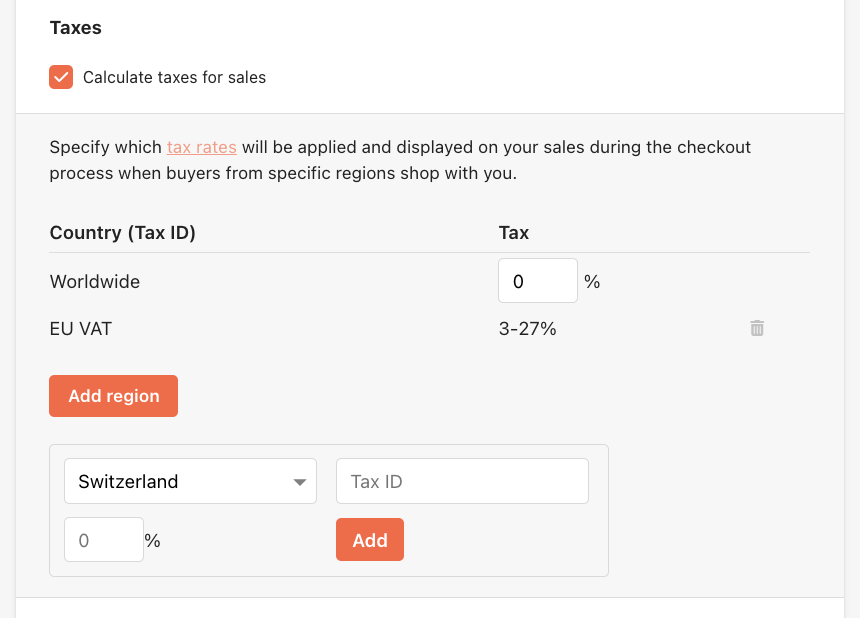This screenshot has width=860, height=618.
Task: Focus the new region tax percent field
Action: coord(104,540)
